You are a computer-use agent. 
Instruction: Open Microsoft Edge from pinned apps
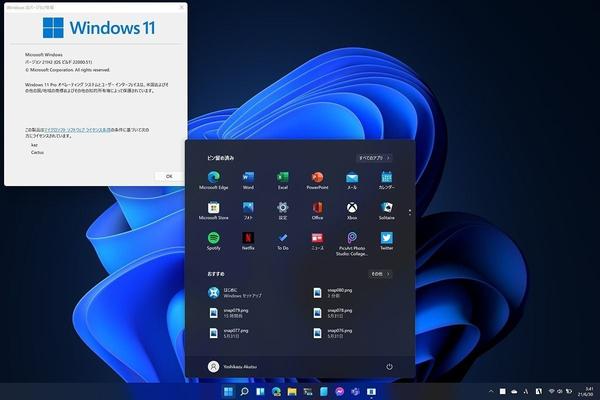coord(213,180)
